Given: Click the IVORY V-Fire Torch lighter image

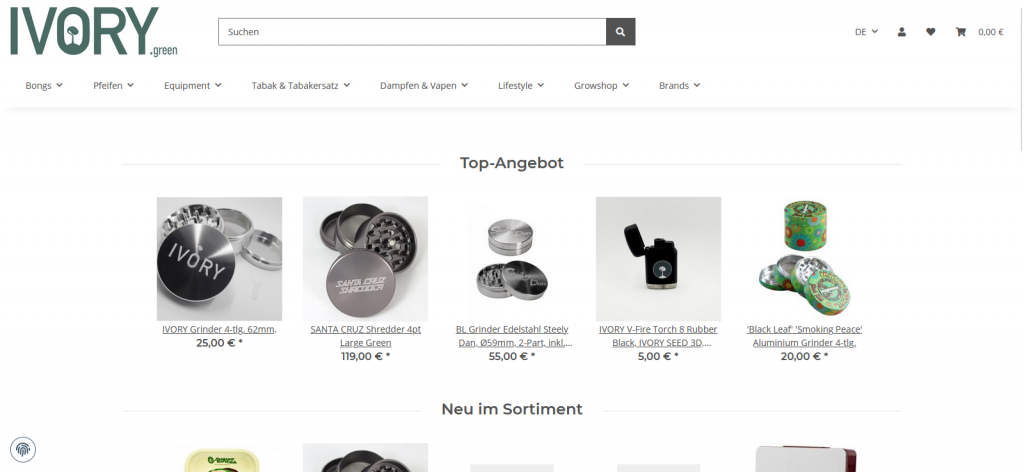Looking at the screenshot, I should point(658,259).
